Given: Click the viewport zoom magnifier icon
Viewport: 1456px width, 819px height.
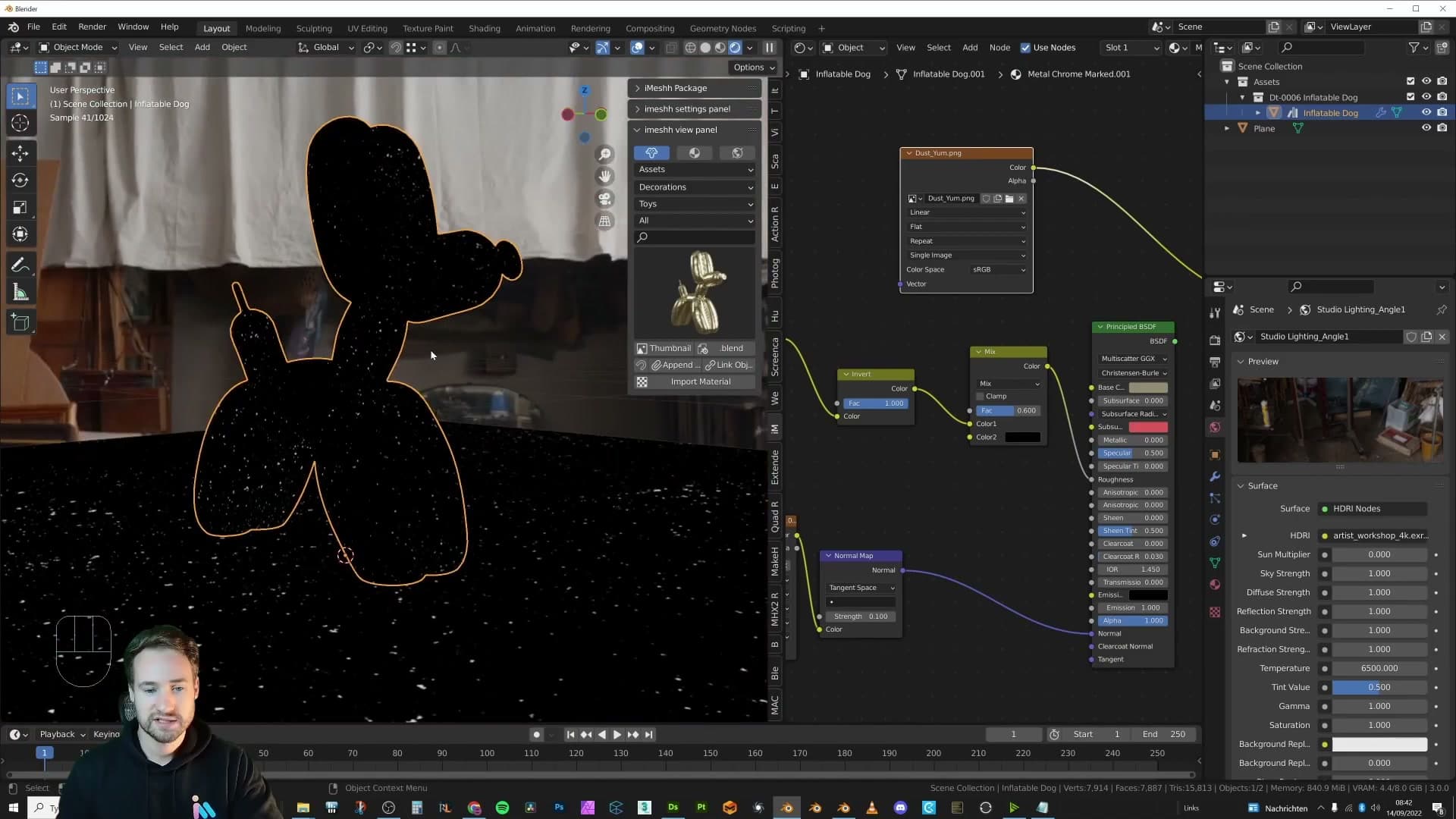Looking at the screenshot, I should 604,155.
